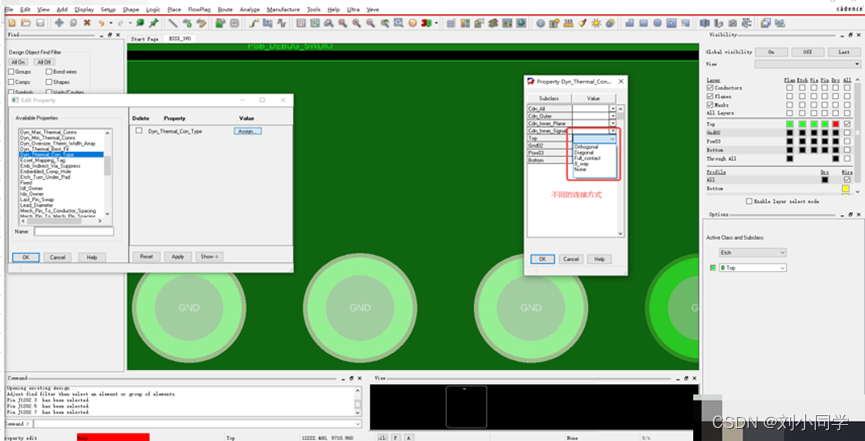This screenshot has width=865, height=441.
Task: Enable the Groups find filter checkbox
Action: [11, 72]
